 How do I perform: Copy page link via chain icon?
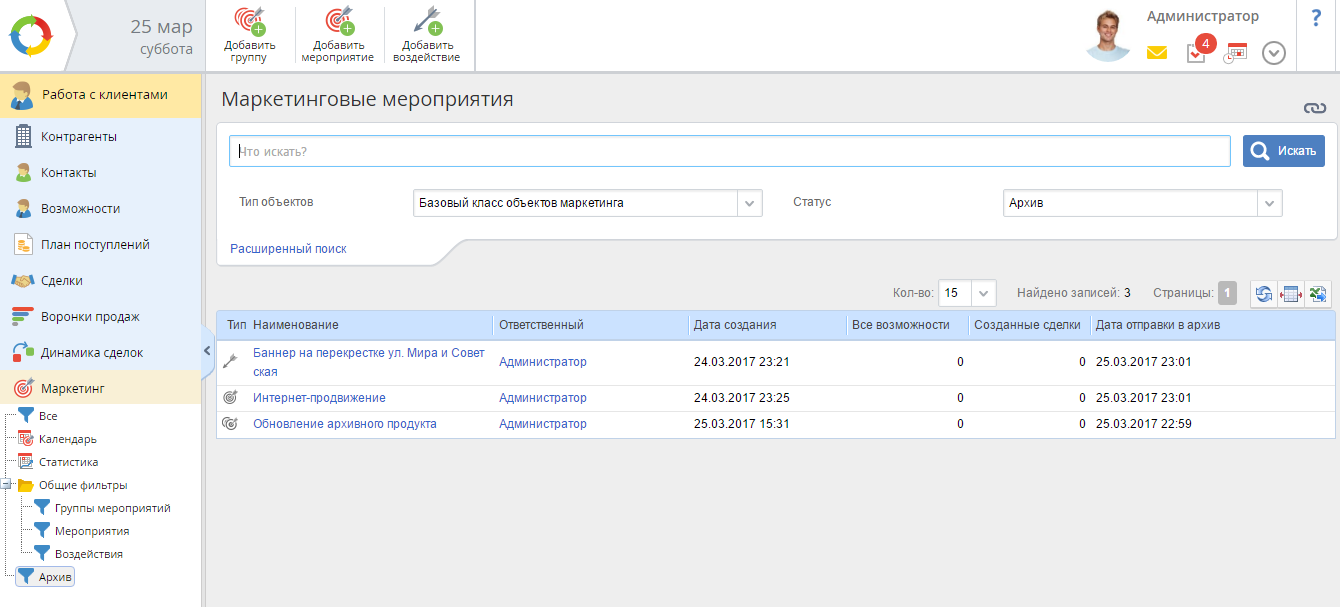(1314, 108)
